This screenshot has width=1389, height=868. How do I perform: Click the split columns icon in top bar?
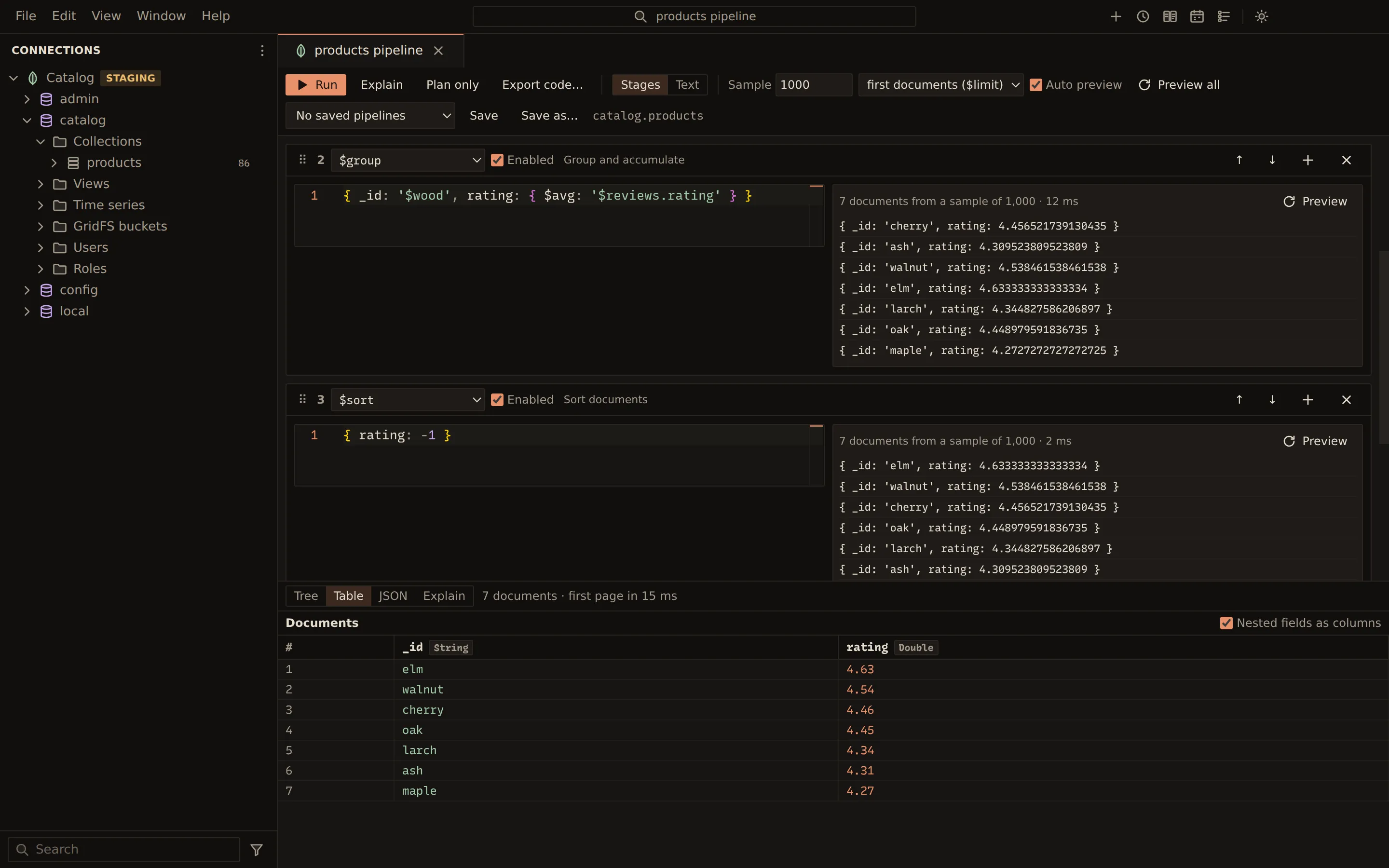(1170, 17)
